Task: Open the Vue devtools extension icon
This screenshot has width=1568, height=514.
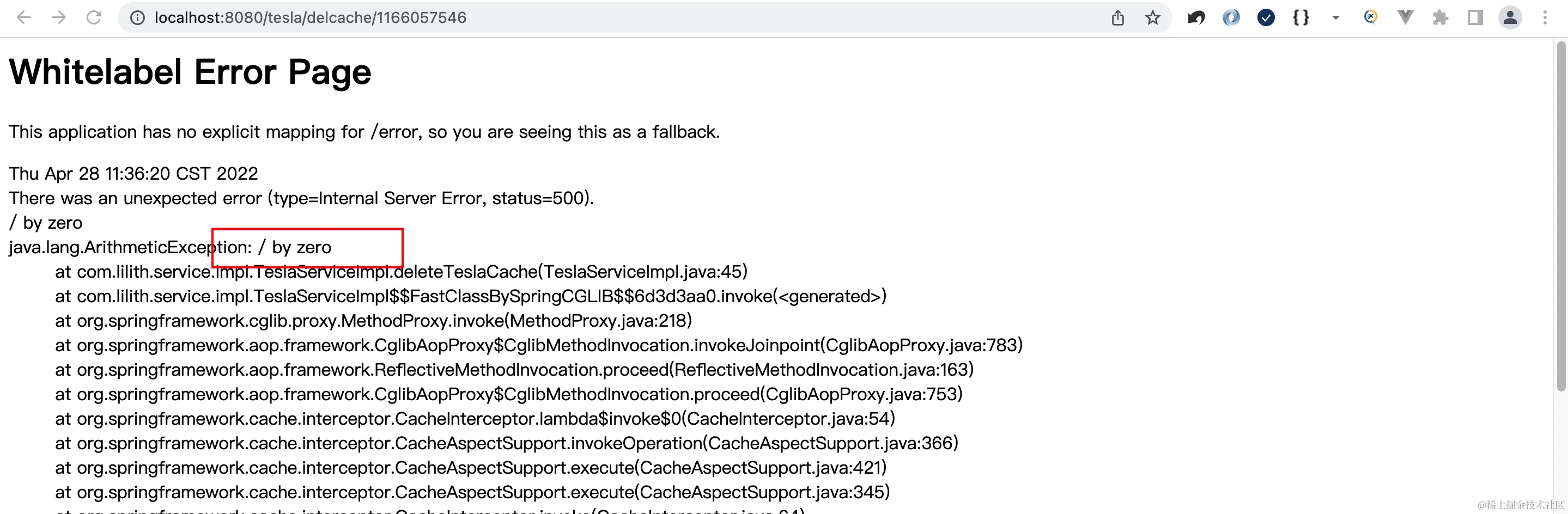Action: 1405,17
